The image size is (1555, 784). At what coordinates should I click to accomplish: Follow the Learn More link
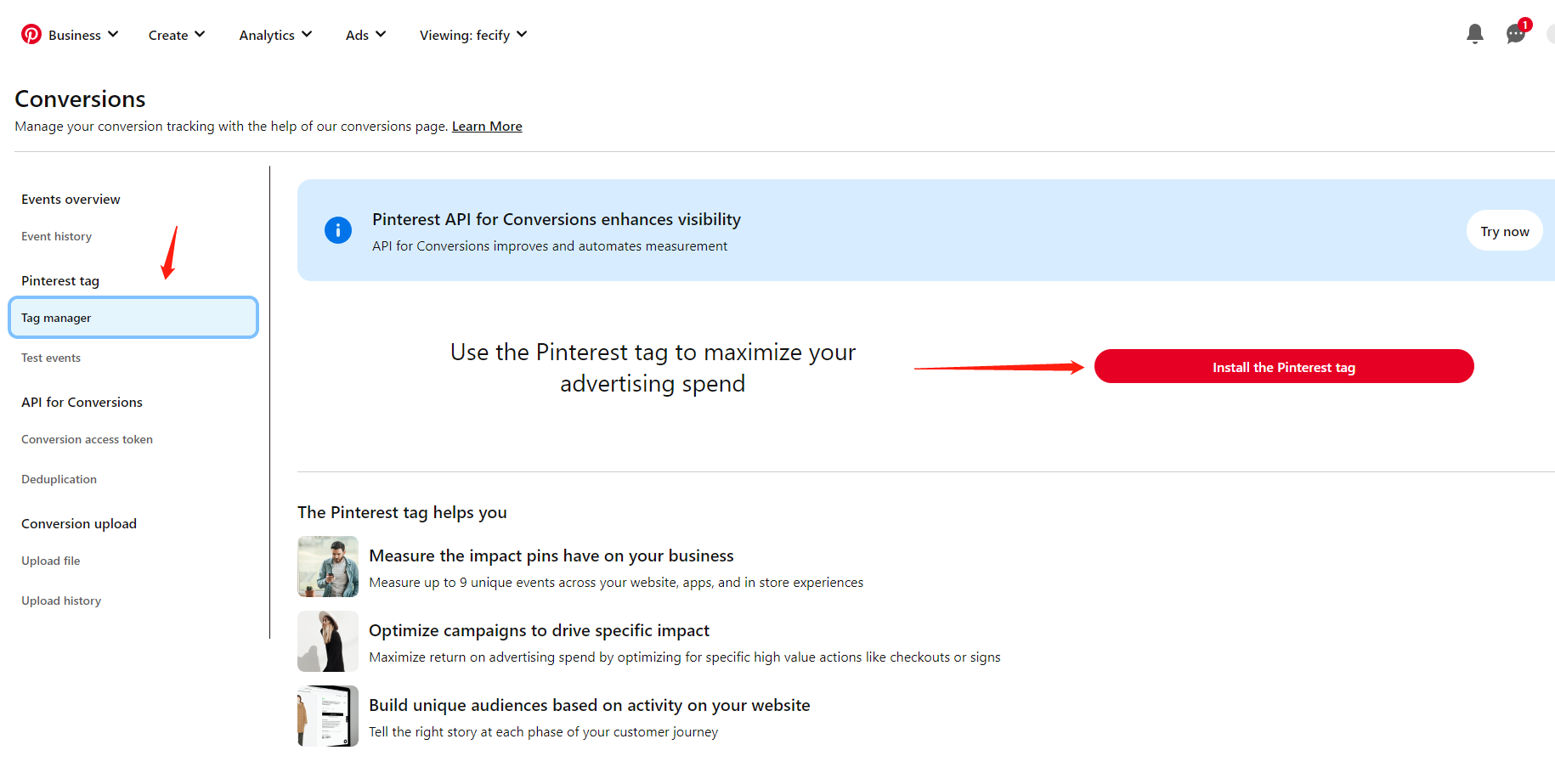click(x=487, y=127)
